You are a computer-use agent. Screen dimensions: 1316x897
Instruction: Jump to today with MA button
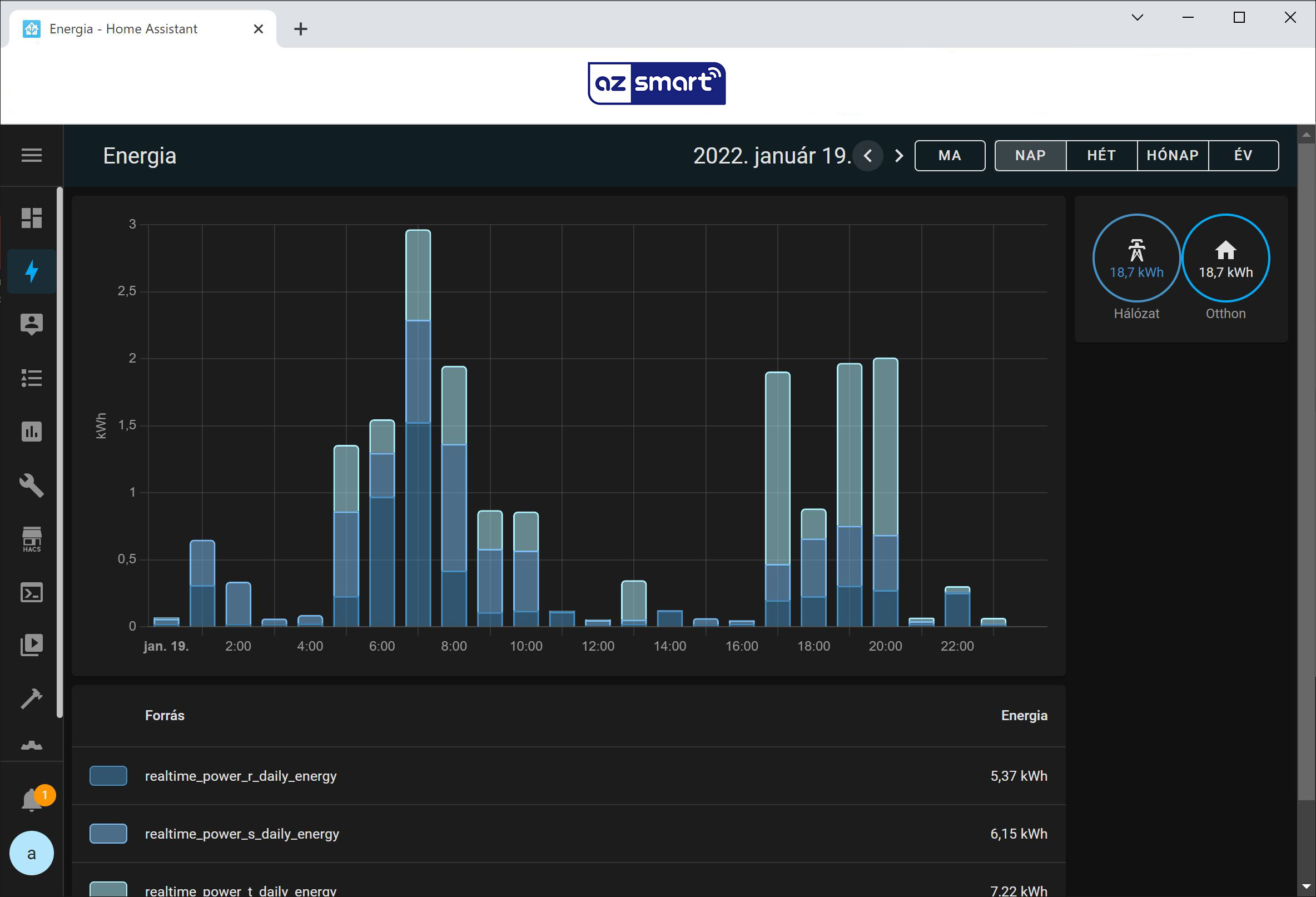point(950,156)
